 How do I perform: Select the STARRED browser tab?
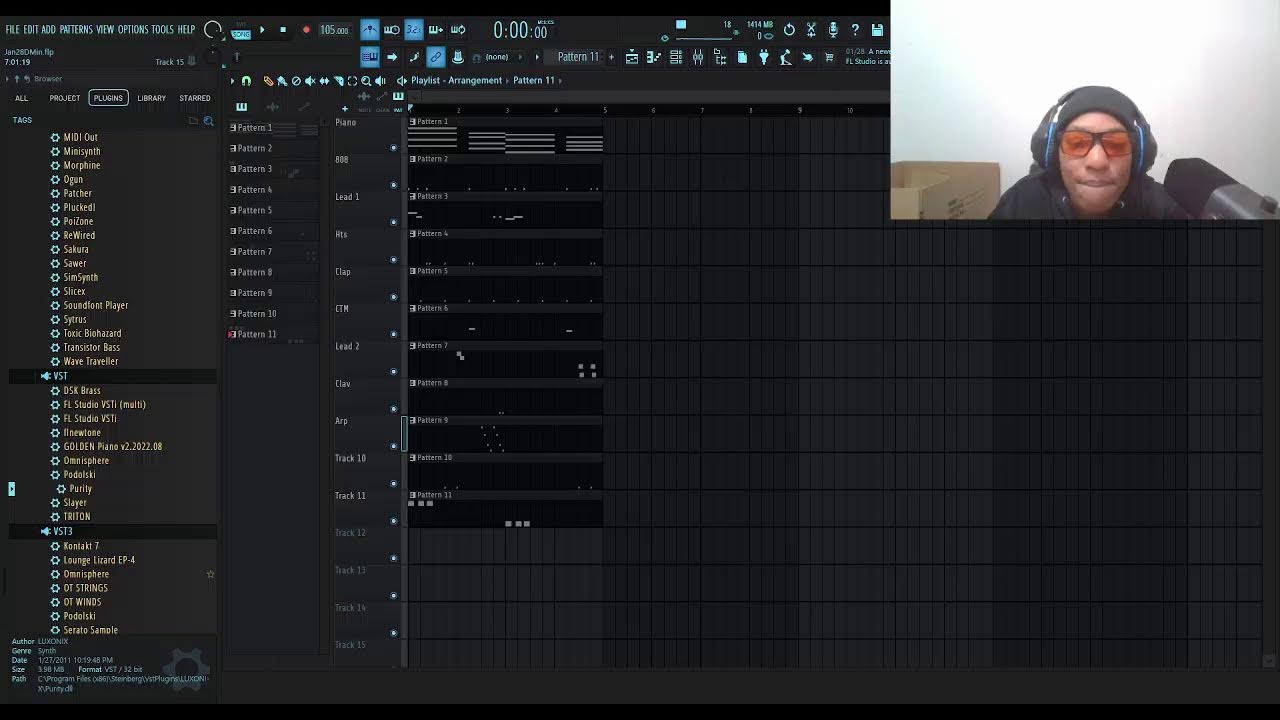pos(195,98)
